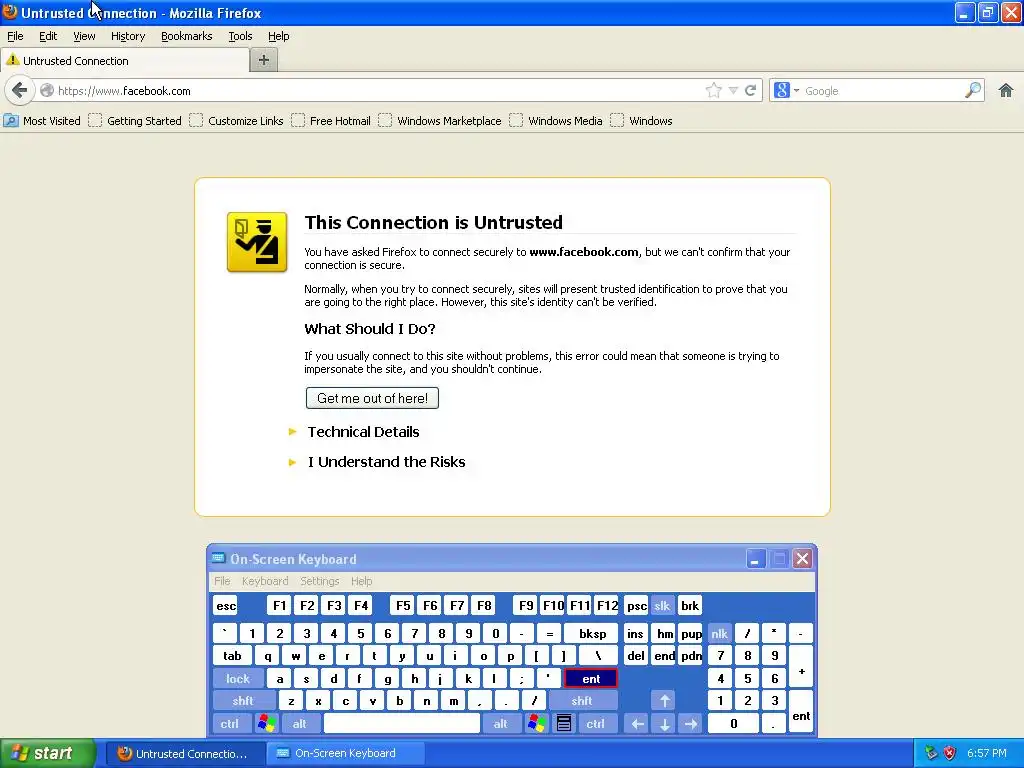Screen dimensions: 1024x768
Task: Toggle the slk (scroll lock) key
Action: pos(662,605)
